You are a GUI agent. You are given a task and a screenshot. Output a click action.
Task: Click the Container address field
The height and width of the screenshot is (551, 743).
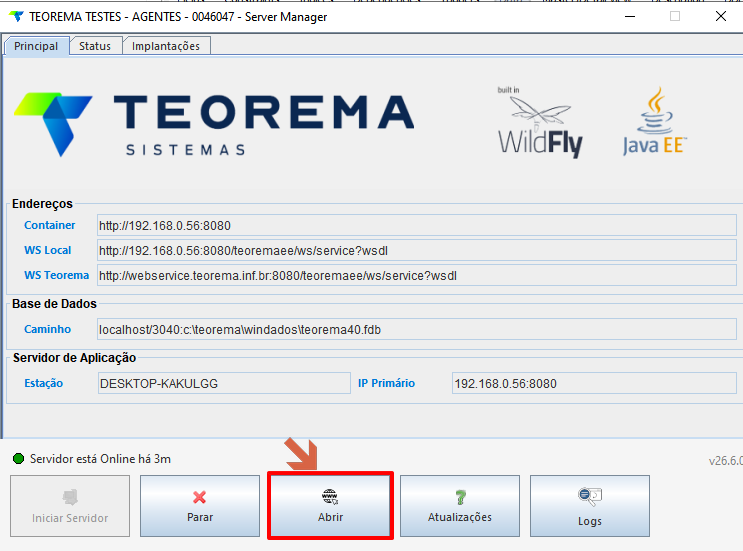click(x=417, y=226)
